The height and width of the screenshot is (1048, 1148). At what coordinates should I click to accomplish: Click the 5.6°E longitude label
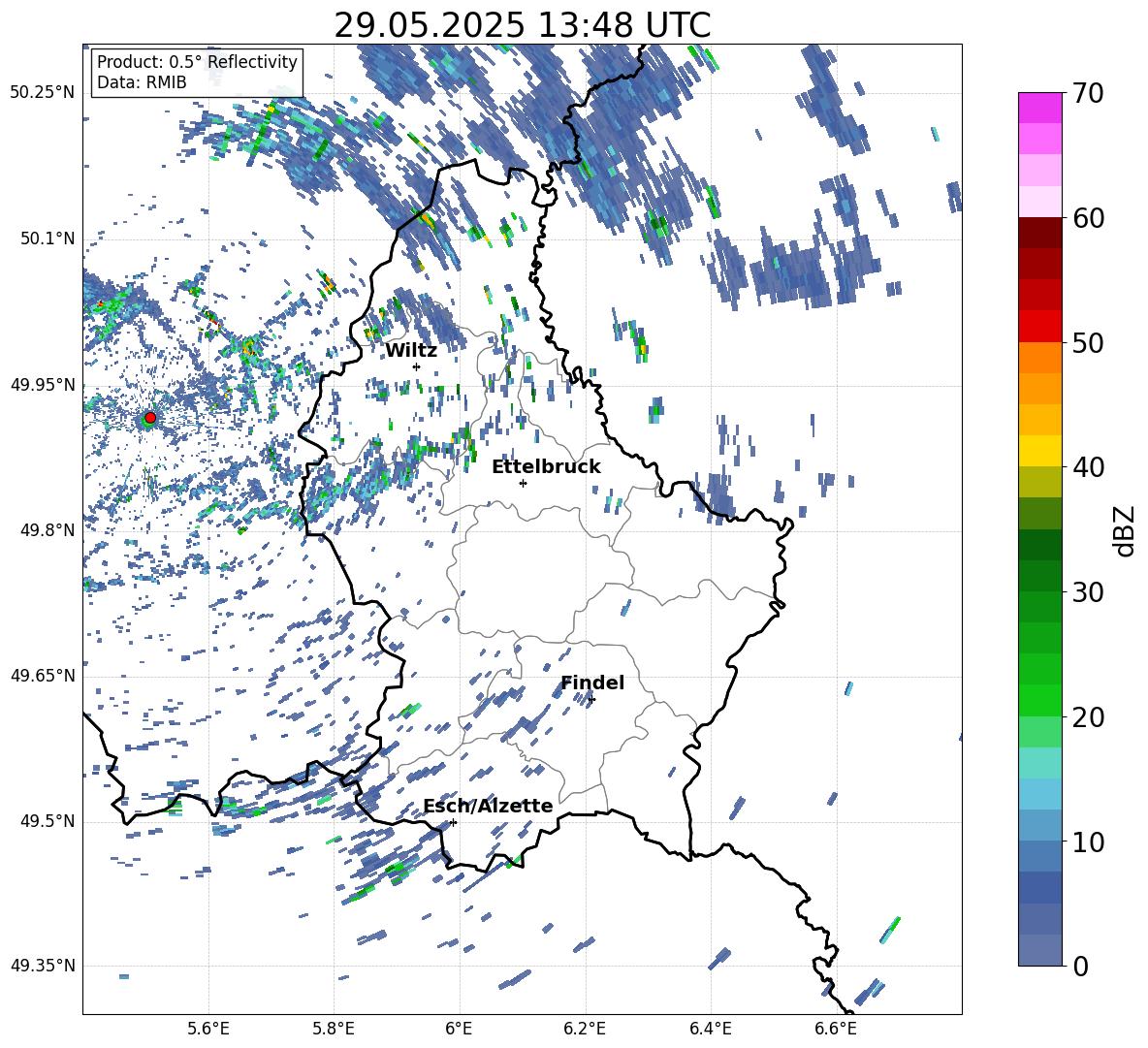[x=208, y=1029]
